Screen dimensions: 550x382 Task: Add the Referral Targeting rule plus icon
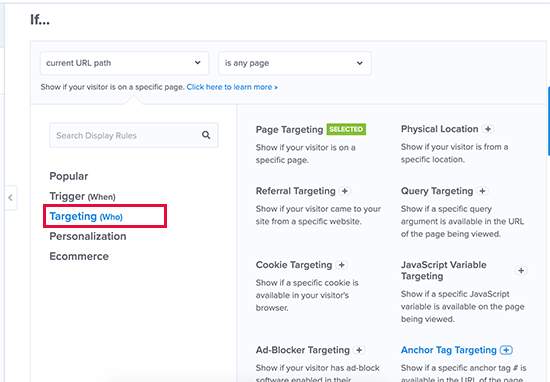click(345, 191)
